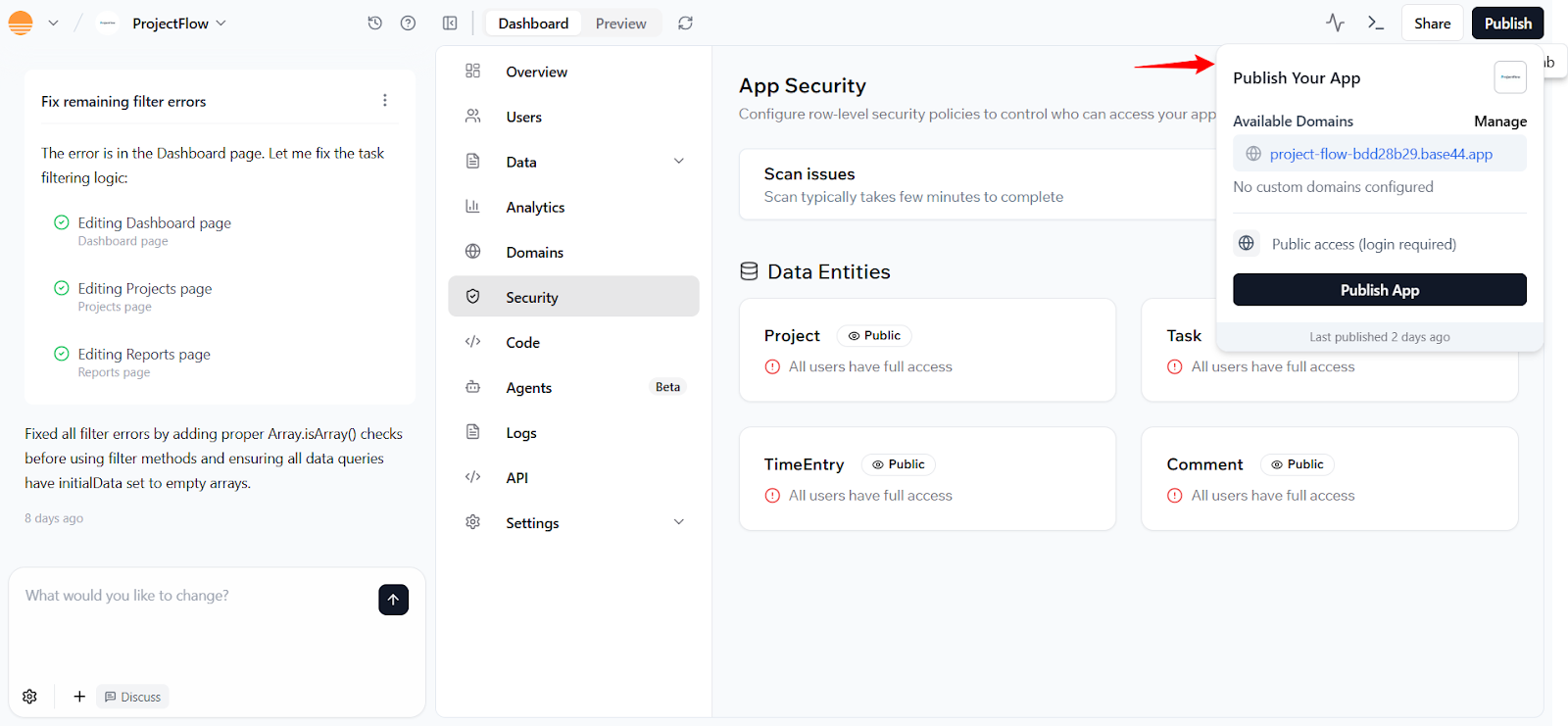Open Data in the sidebar
This screenshot has width=1568, height=726.
click(x=573, y=162)
